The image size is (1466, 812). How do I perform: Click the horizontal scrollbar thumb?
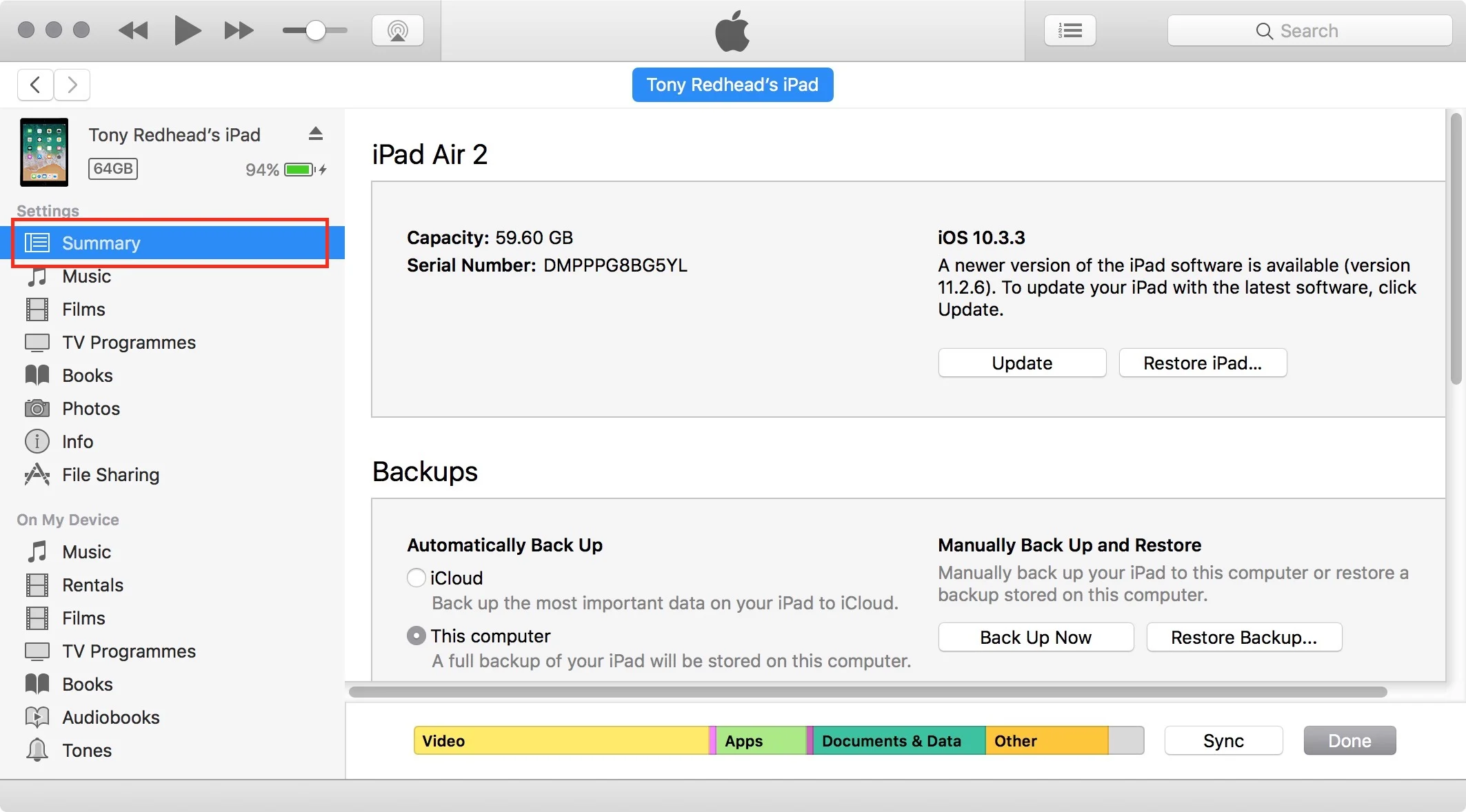[x=868, y=691]
